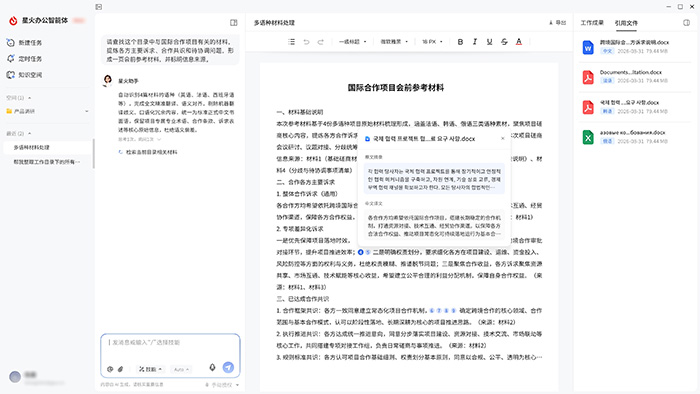
Task: Open the 帮我整理工作目录下的所有 conversation
Action: [47, 162]
